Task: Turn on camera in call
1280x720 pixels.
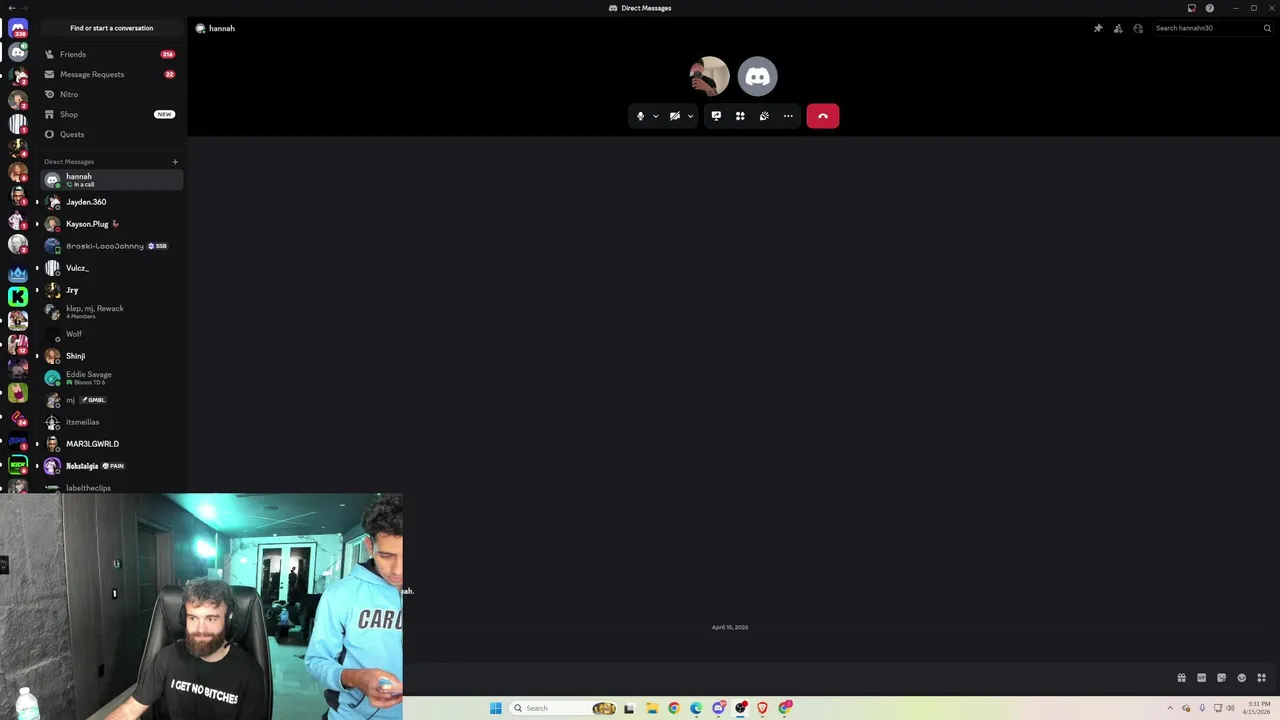Action: click(x=675, y=116)
